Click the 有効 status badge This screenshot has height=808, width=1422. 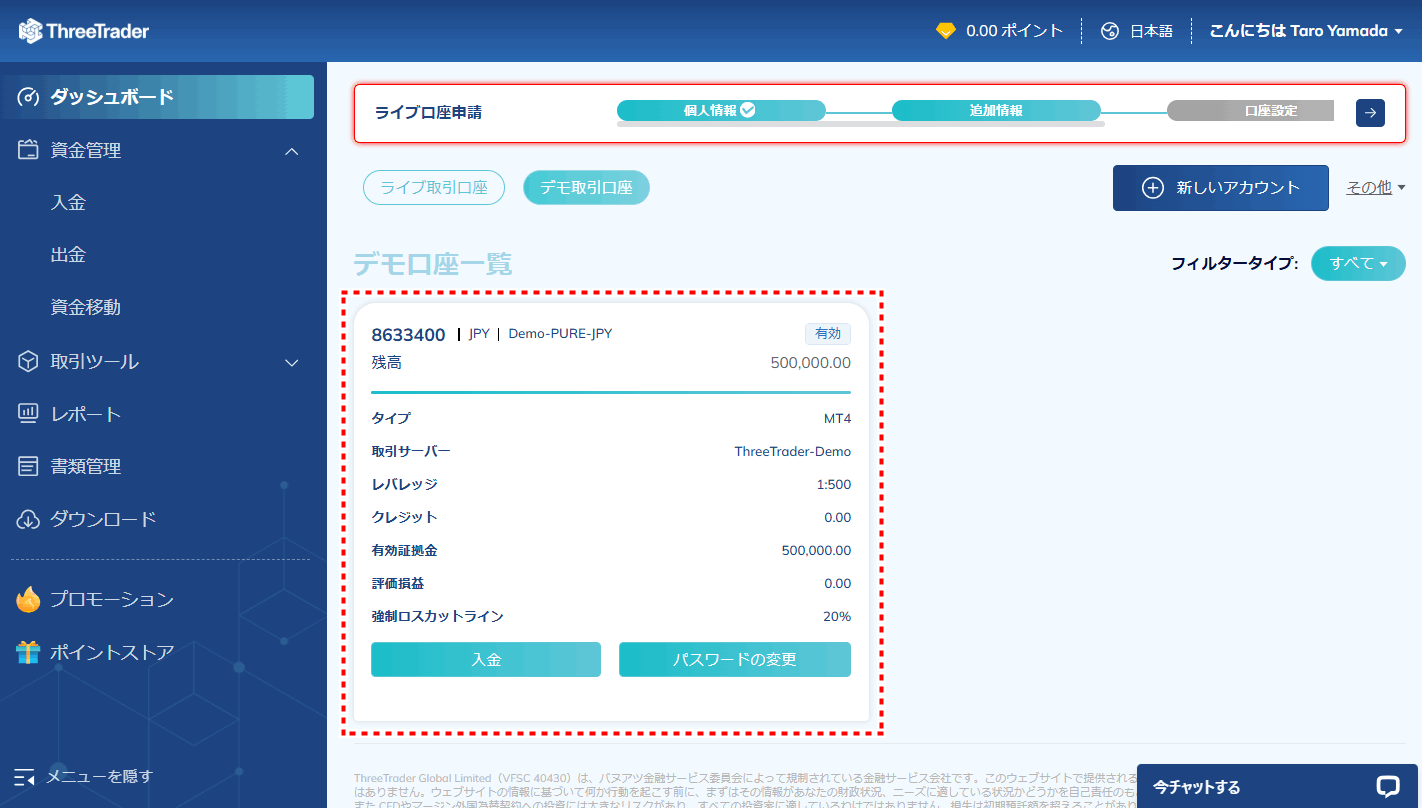[828, 334]
